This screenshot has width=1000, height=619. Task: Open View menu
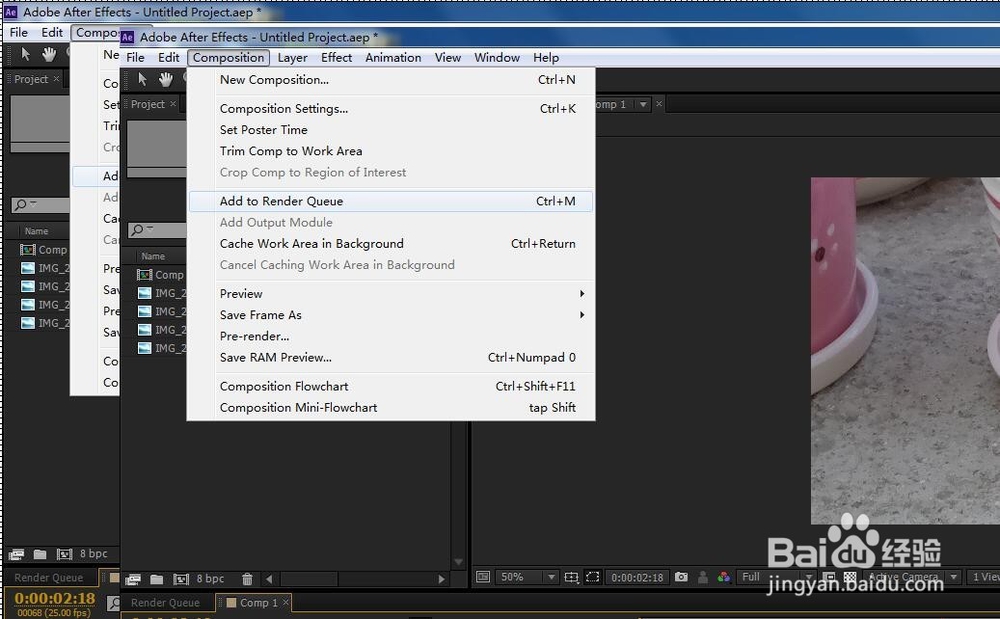pos(448,57)
